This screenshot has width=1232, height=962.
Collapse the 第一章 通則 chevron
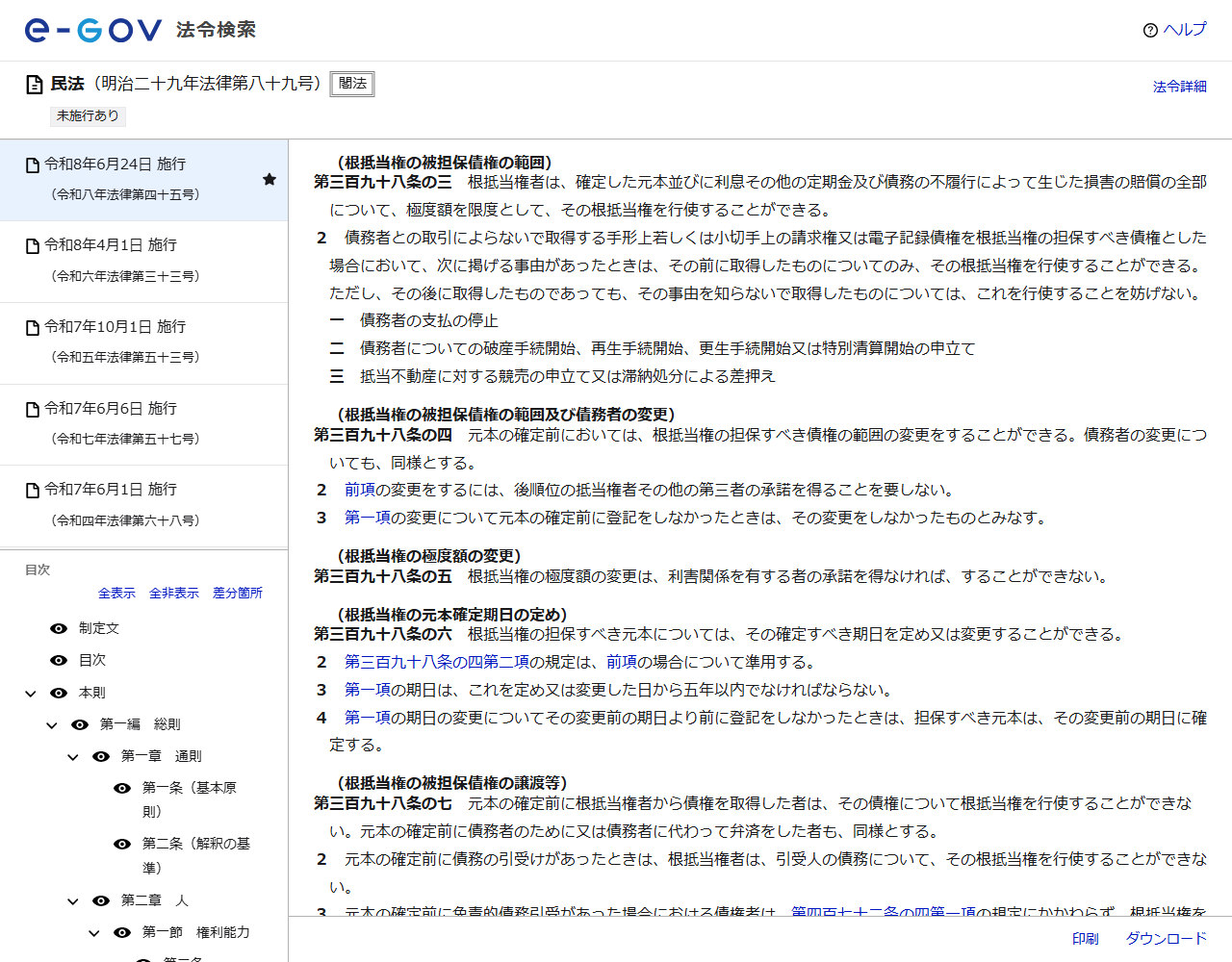tap(73, 757)
